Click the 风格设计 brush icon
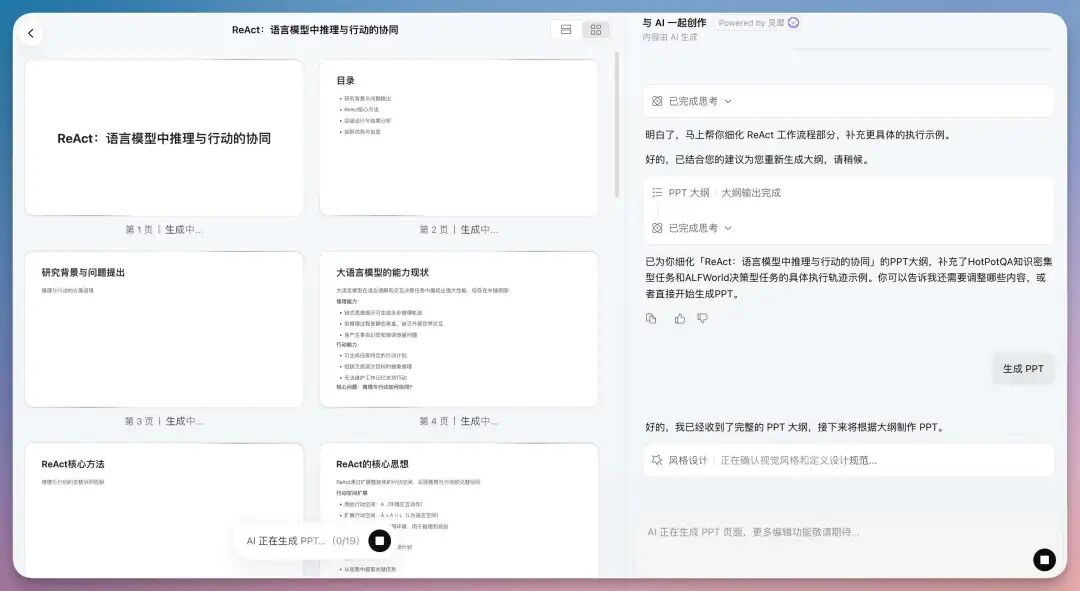The image size is (1080, 591). point(657,460)
